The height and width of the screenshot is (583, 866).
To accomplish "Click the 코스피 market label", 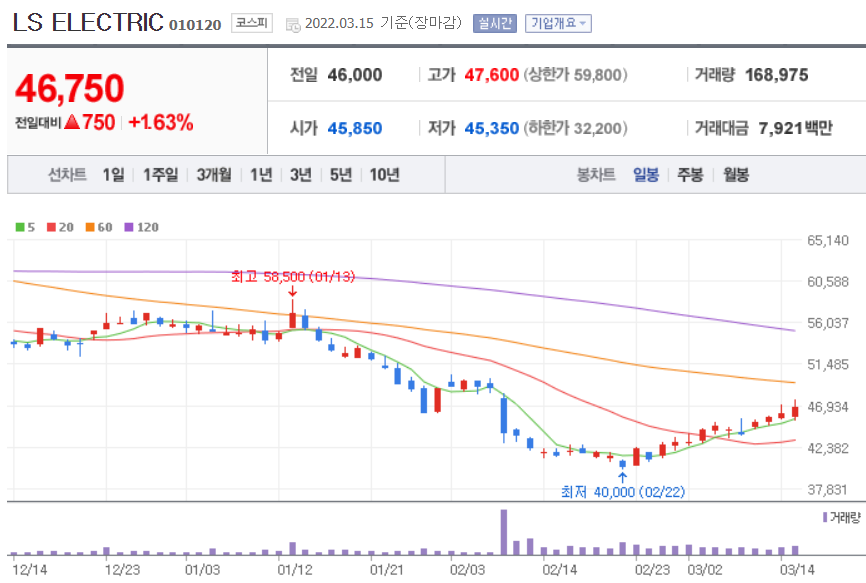I will click(252, 23).
